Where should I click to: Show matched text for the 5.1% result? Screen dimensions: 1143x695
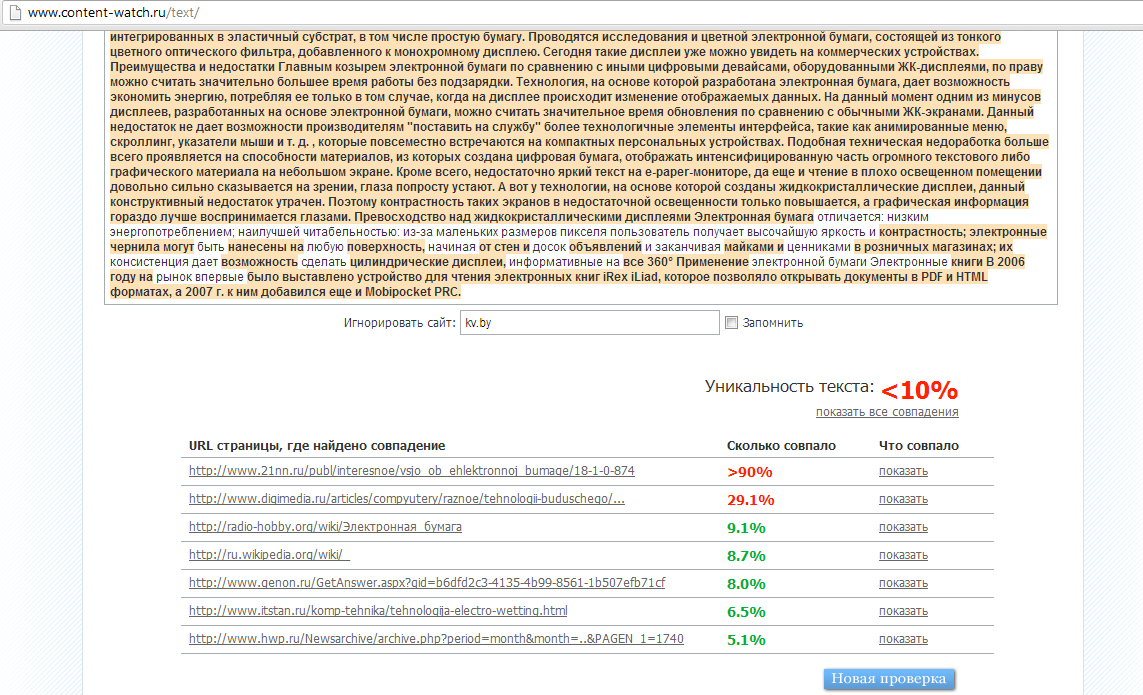pyautogui.click(x=903, y=639)
